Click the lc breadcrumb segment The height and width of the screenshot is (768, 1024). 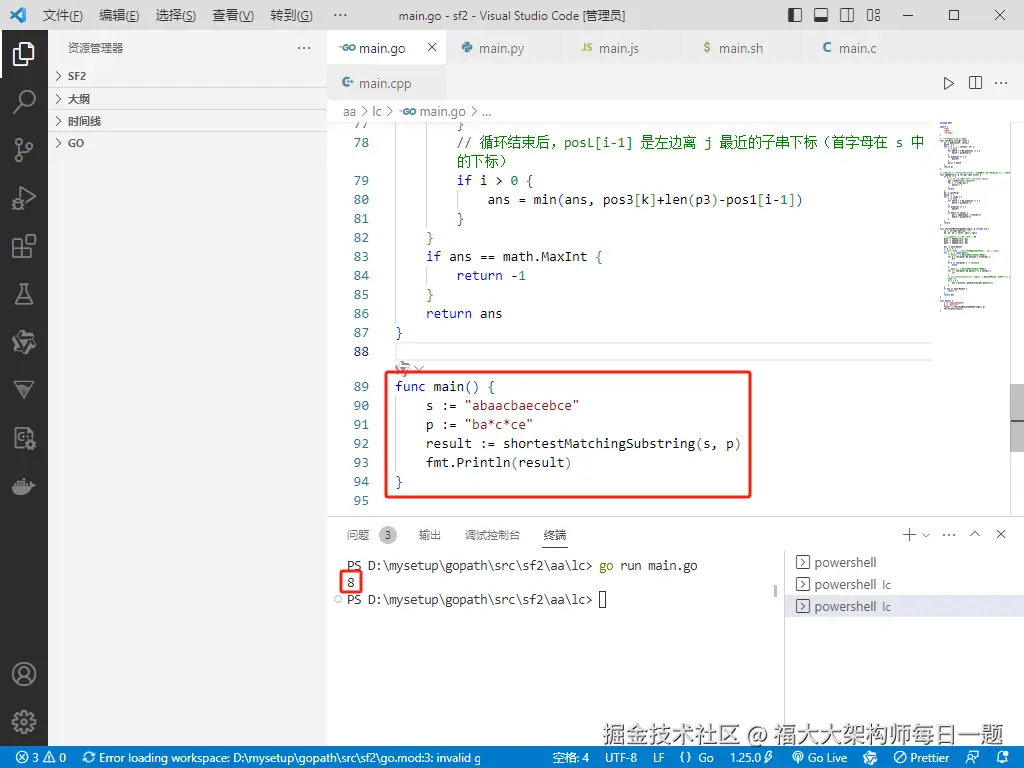[377, 112]
